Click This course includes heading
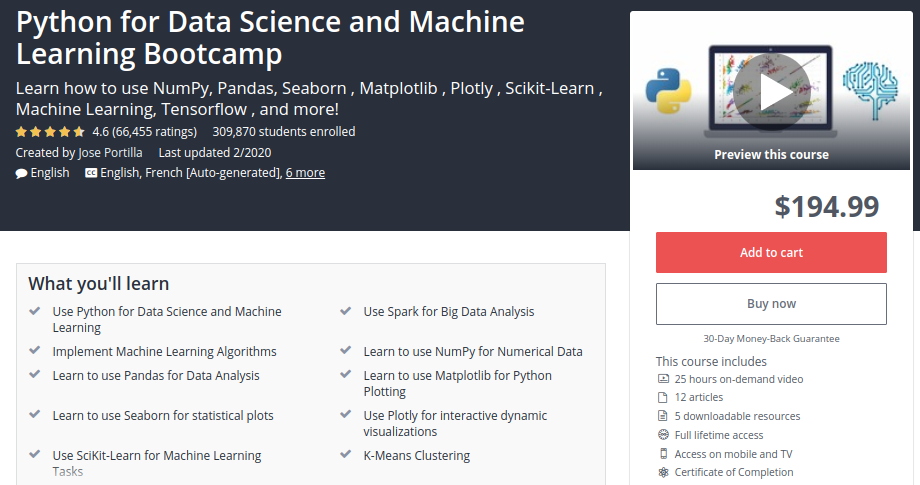The height and width of the screenshot is (485, 920). tap(711, 361)
